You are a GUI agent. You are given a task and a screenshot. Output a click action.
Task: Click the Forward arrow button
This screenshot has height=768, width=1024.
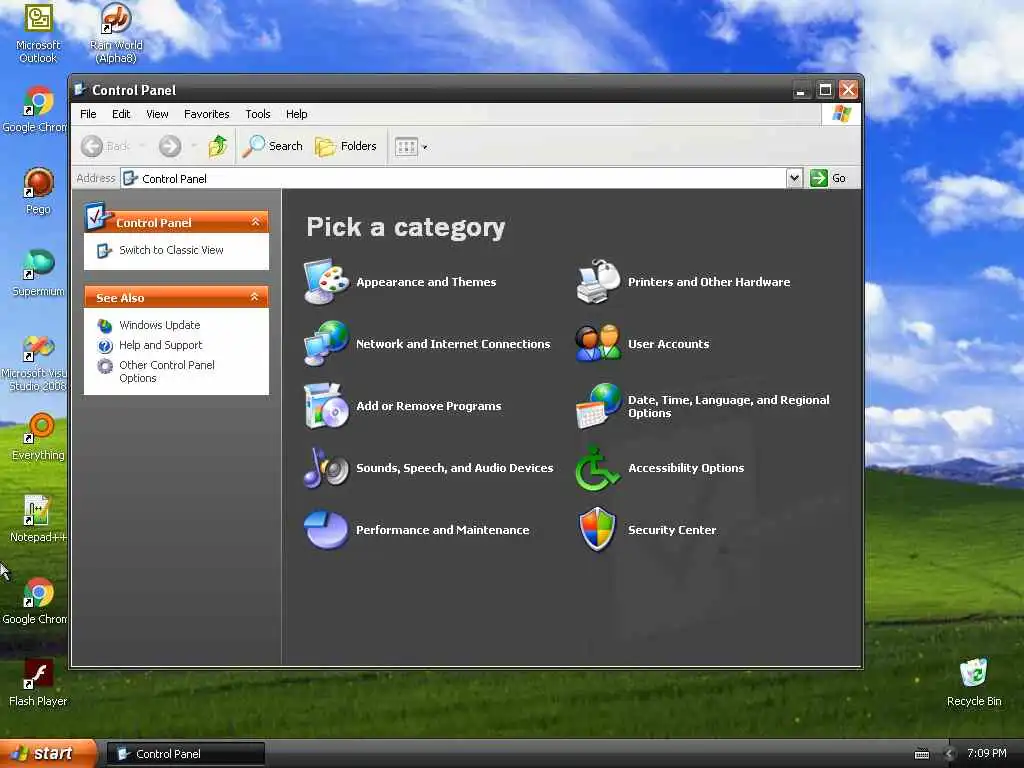click(x=170, y=146)
